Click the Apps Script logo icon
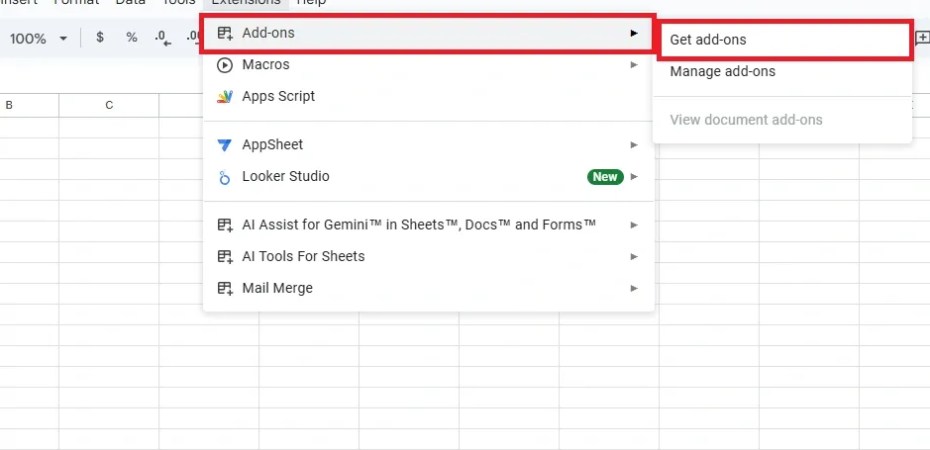Image resolution: width=930 pixels, height=450 pixels. tap(224, 97)
